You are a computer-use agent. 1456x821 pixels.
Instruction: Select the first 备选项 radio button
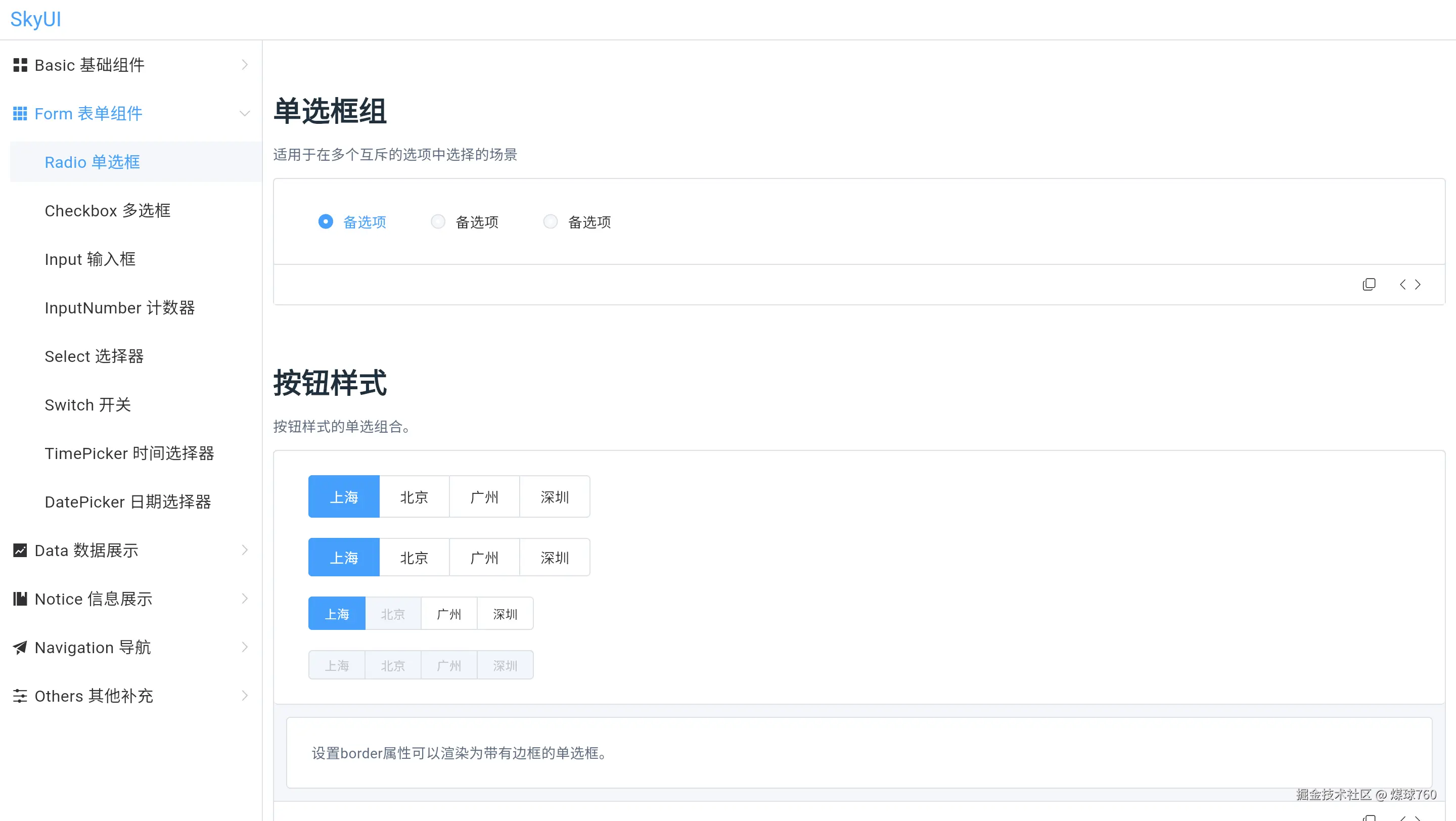[326, 221]
